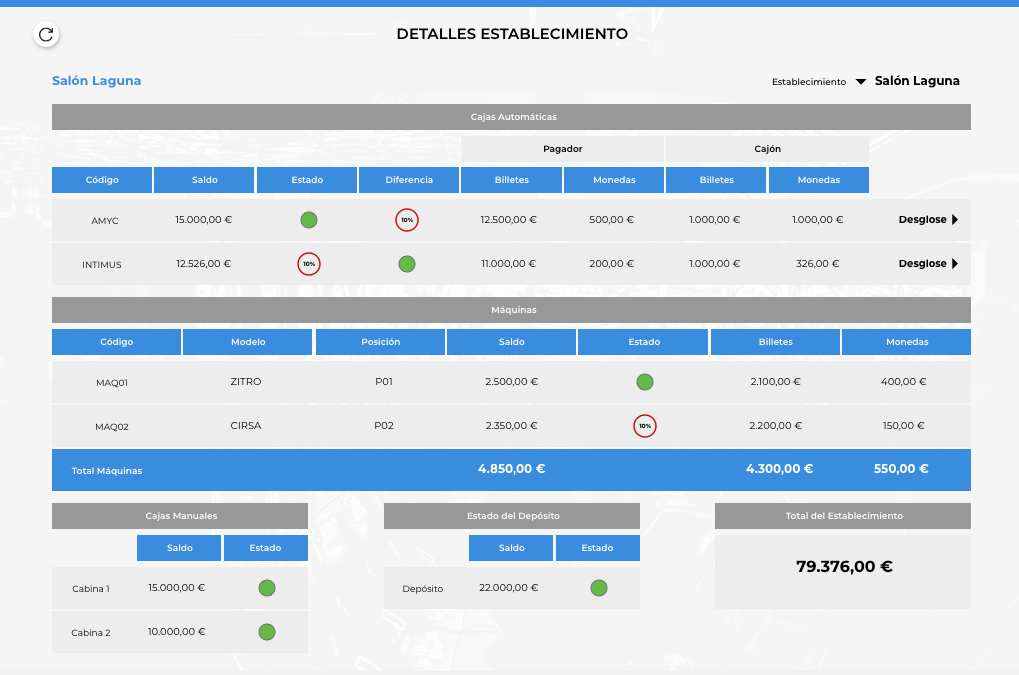Viewport: 1019px width, 675px height.
Task: Click AMYC red 10% Diferencia indicator
Action: click(x=407, y=220)
